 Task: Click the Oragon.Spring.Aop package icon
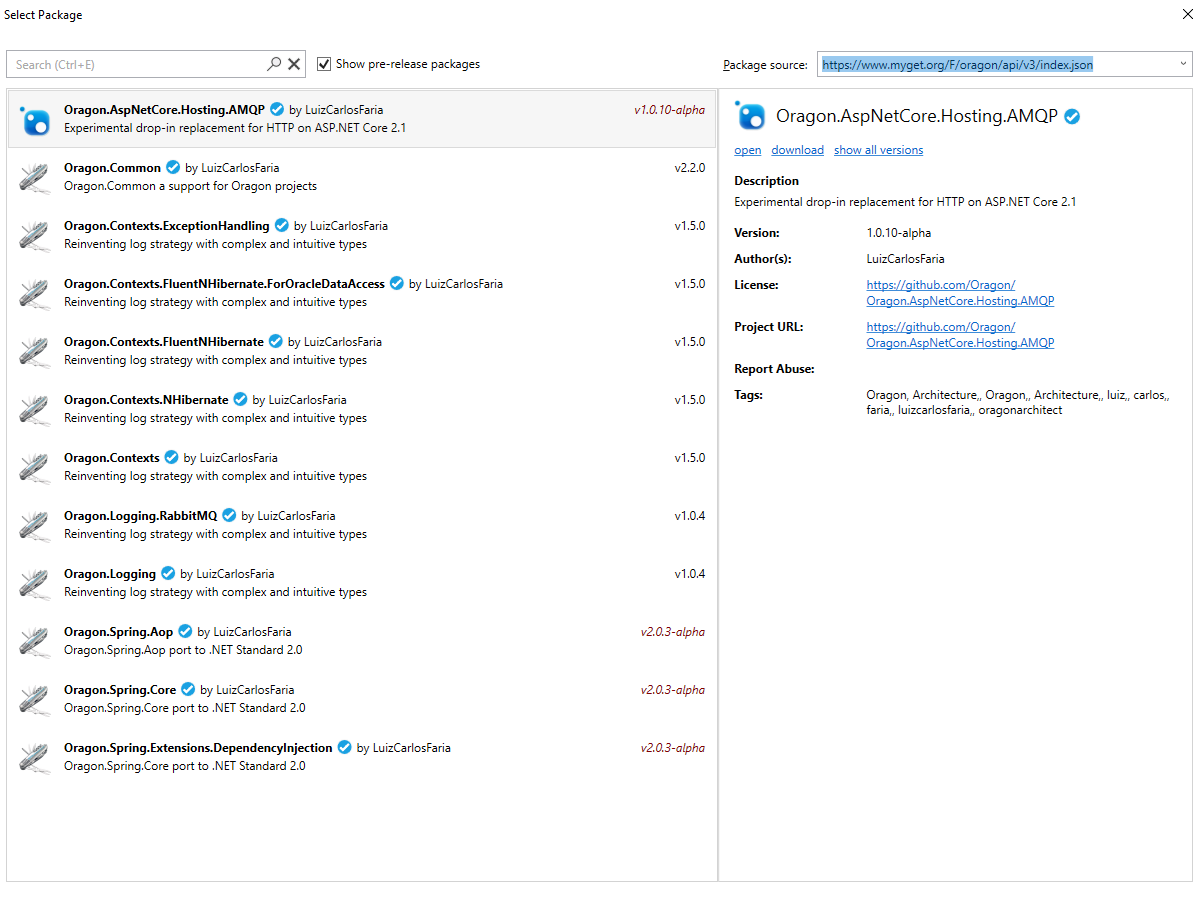tap(35, 641)
